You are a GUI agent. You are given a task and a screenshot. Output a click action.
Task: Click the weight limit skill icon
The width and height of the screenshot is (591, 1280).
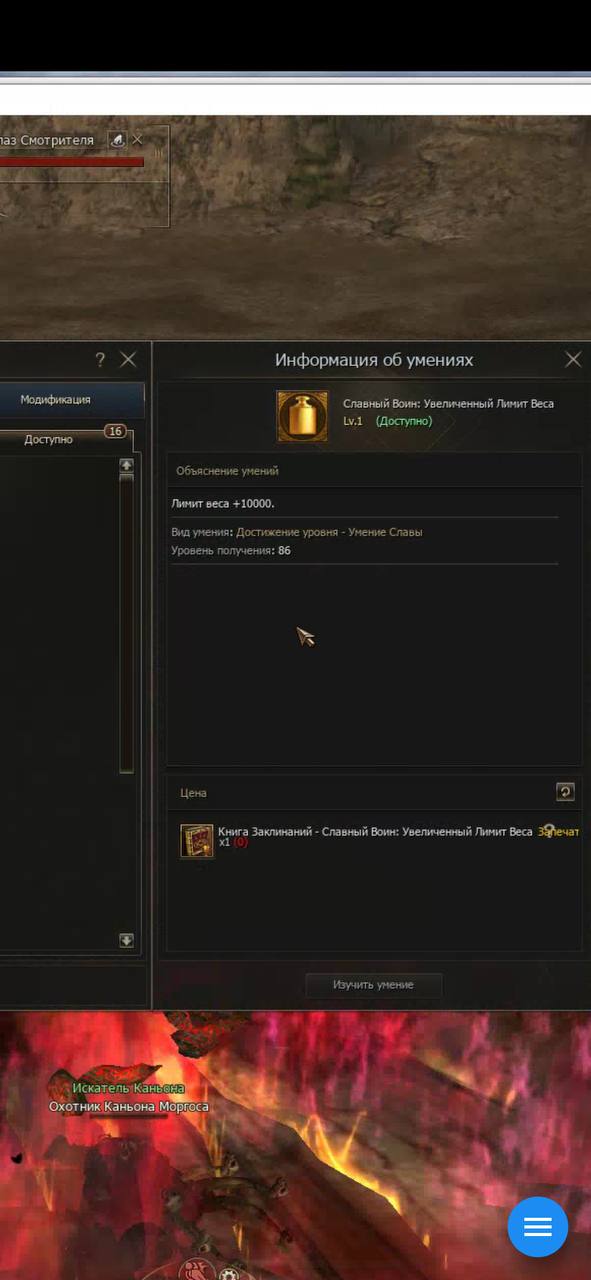(x=302, y=416)
